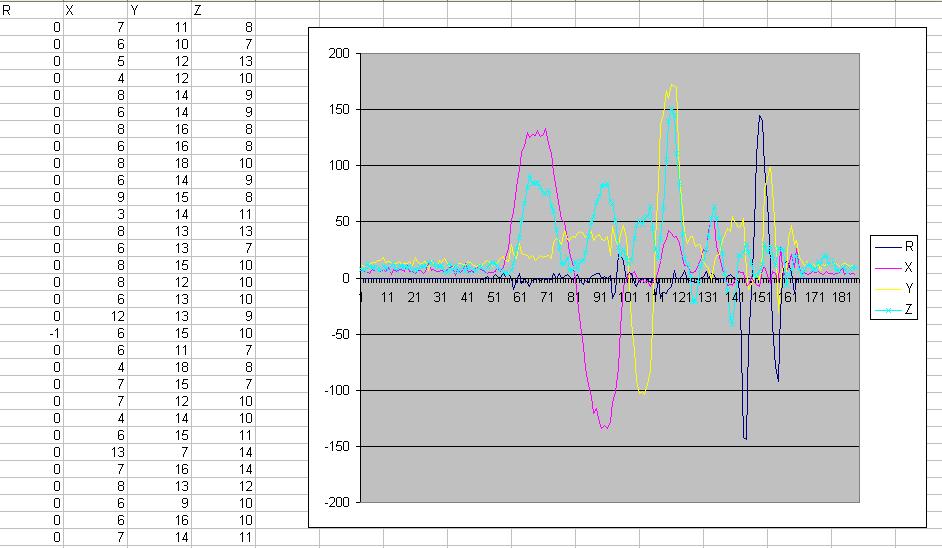Screen dimensions: 942x548
Task: Select the R column header cell
Action: (x=31, y=10)
